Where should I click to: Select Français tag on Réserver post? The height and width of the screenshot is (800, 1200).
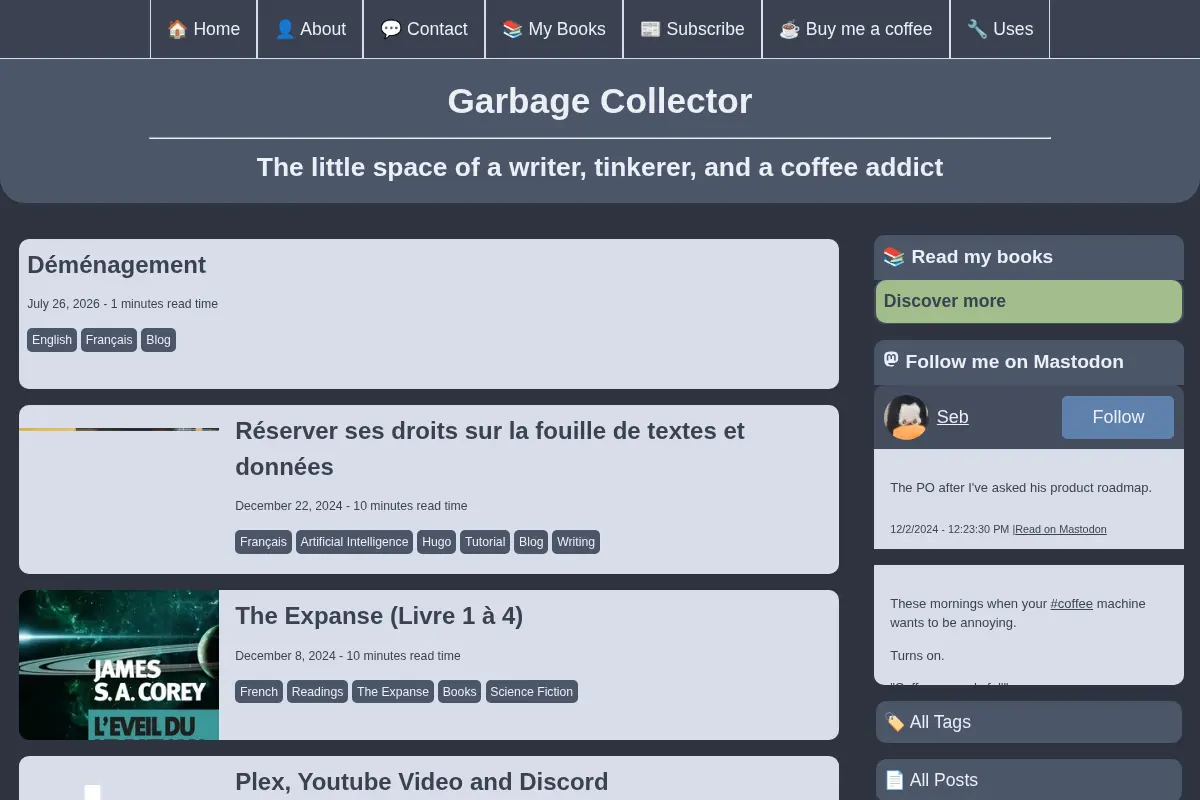[263, 542]
